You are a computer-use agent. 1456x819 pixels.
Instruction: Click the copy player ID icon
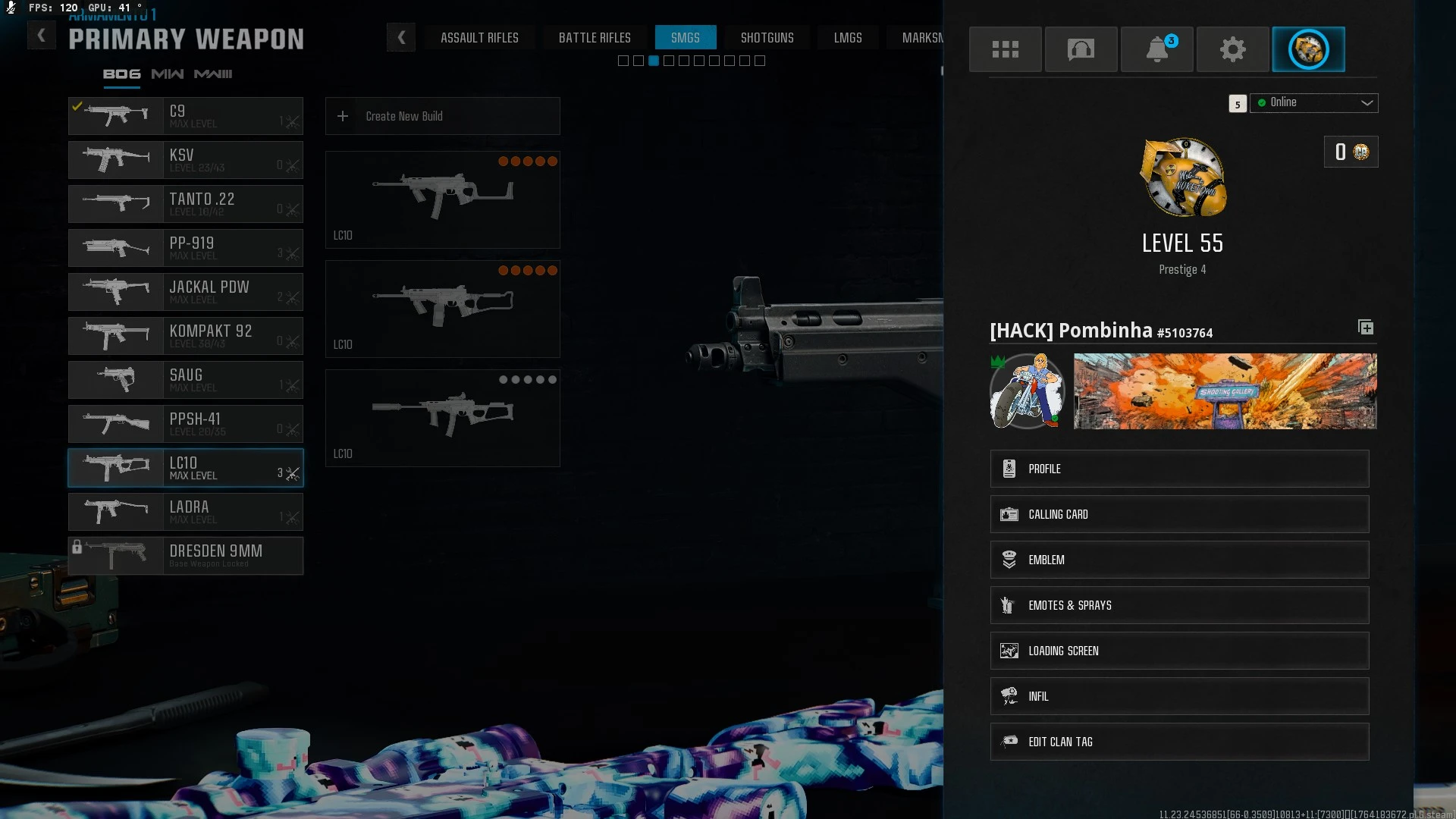point(1365,328)
